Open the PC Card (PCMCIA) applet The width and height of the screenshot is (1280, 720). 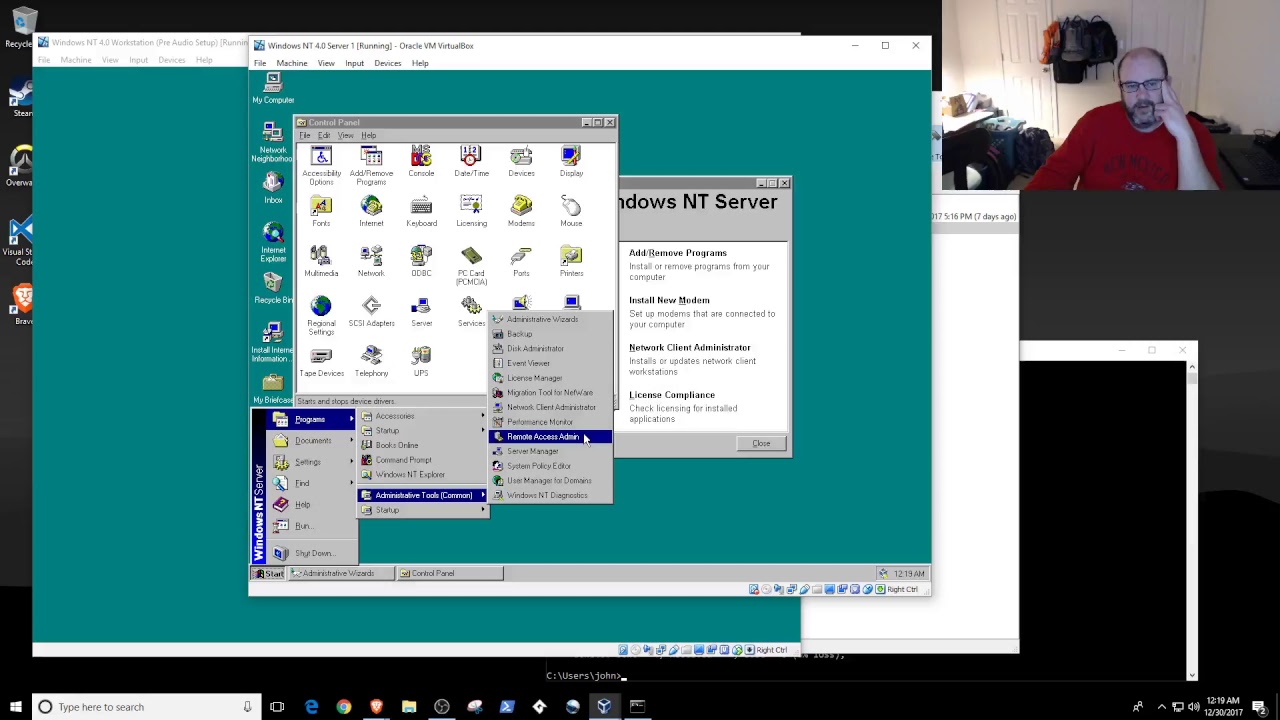(471, 265)
